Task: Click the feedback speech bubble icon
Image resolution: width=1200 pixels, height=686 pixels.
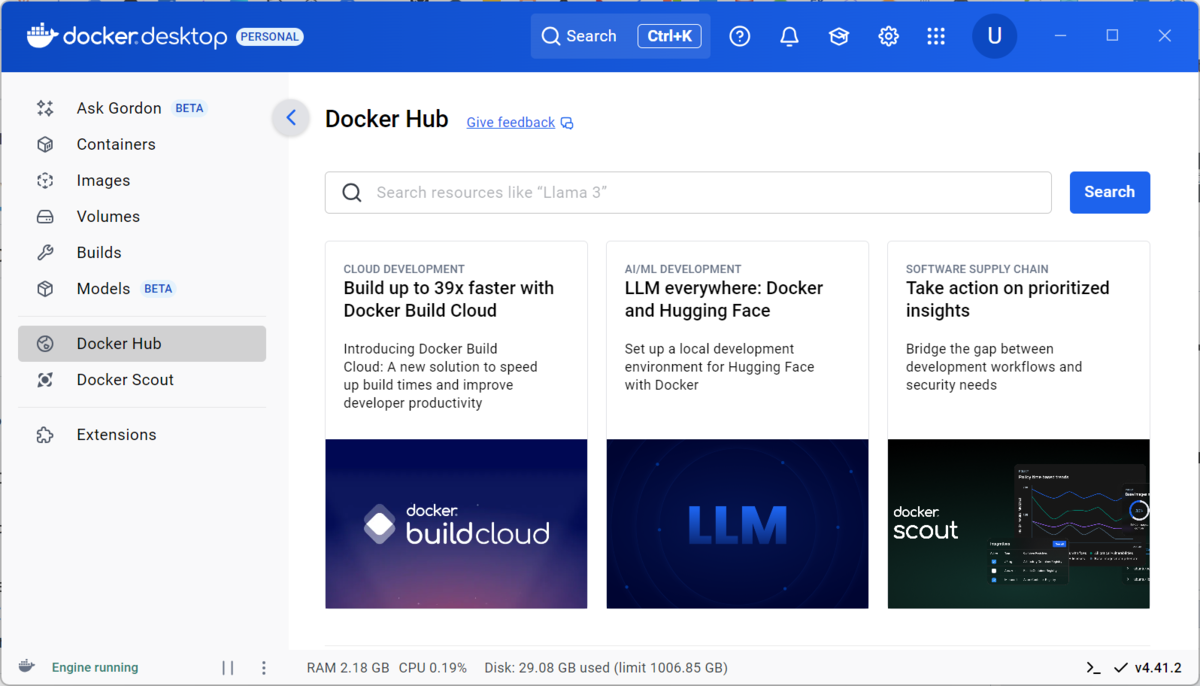Action: (x=567, y=123)
